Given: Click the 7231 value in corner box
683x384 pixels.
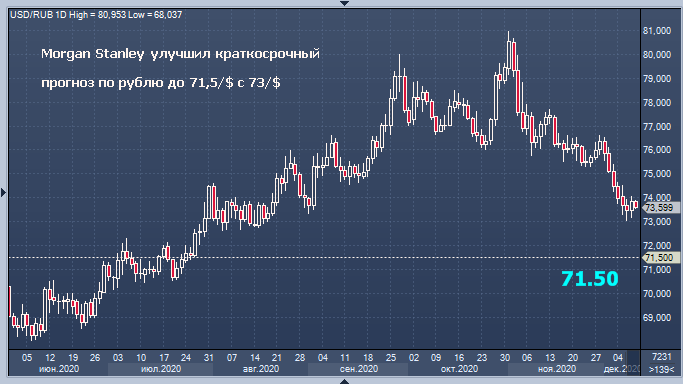Looking at the screenshot, I should click(662, 357).
